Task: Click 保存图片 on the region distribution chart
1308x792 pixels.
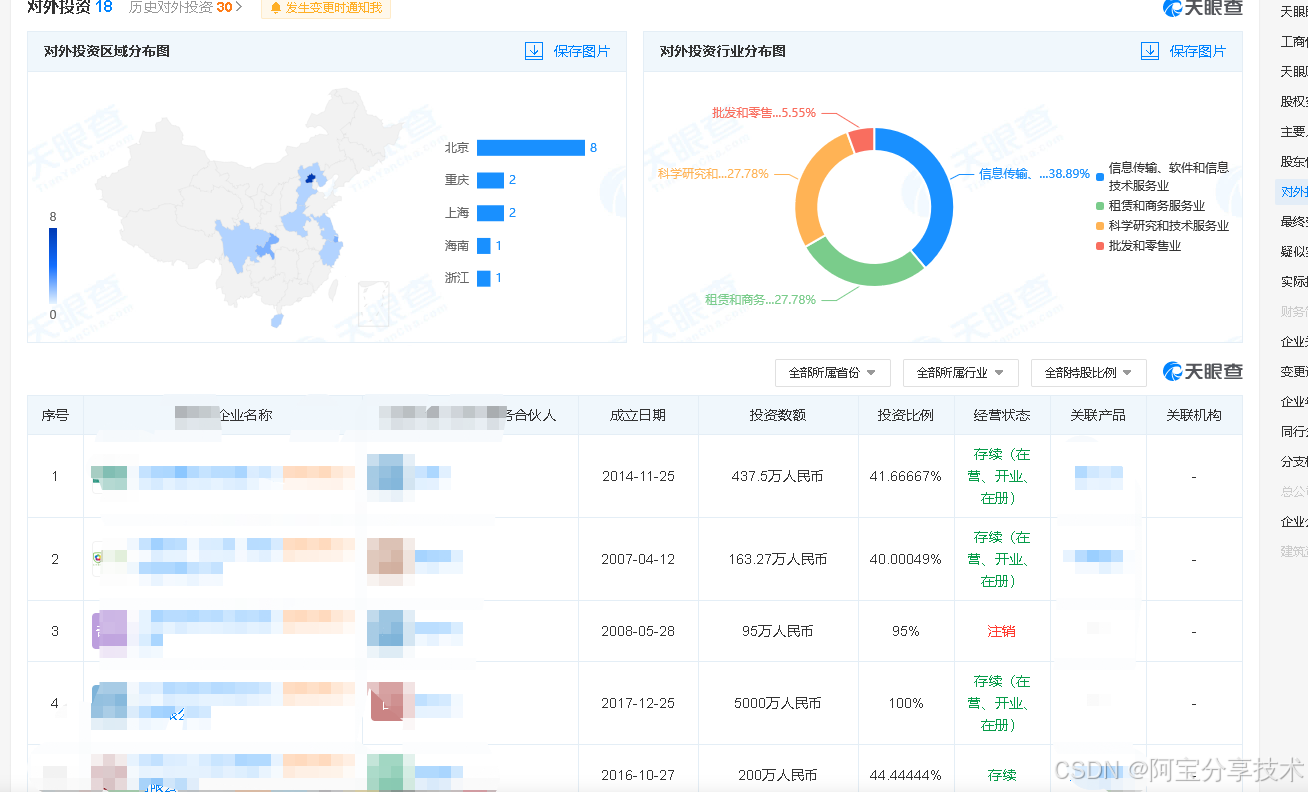Action: pos(582,51)
